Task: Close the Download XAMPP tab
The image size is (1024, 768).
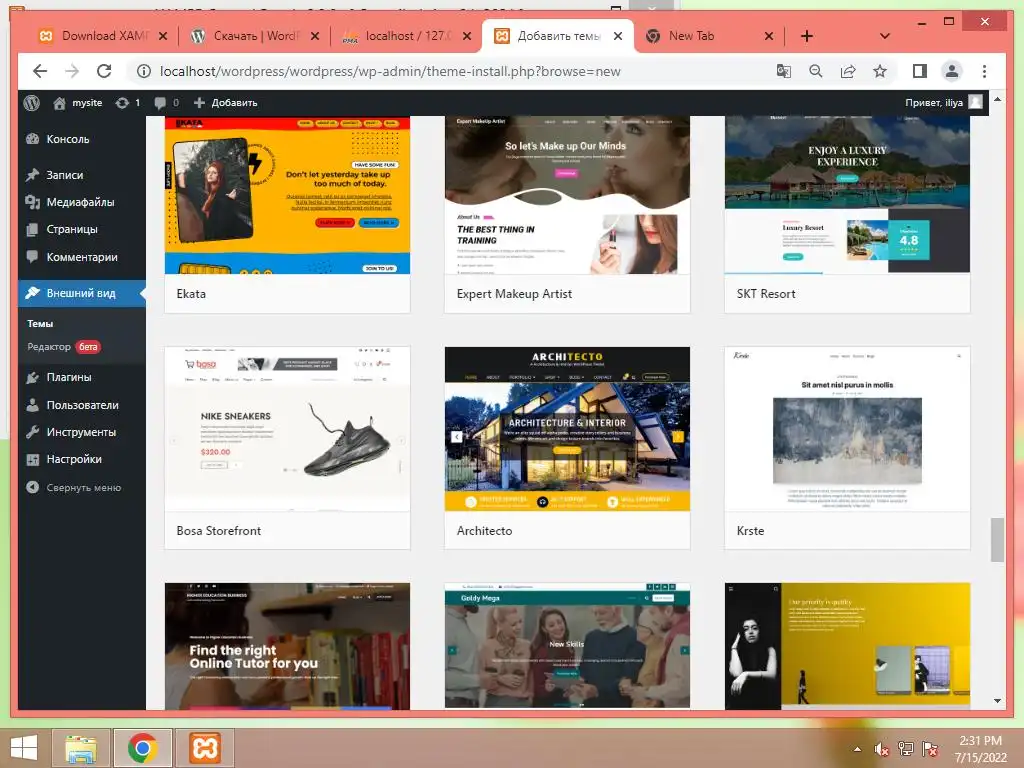Action: pos(163,36)
